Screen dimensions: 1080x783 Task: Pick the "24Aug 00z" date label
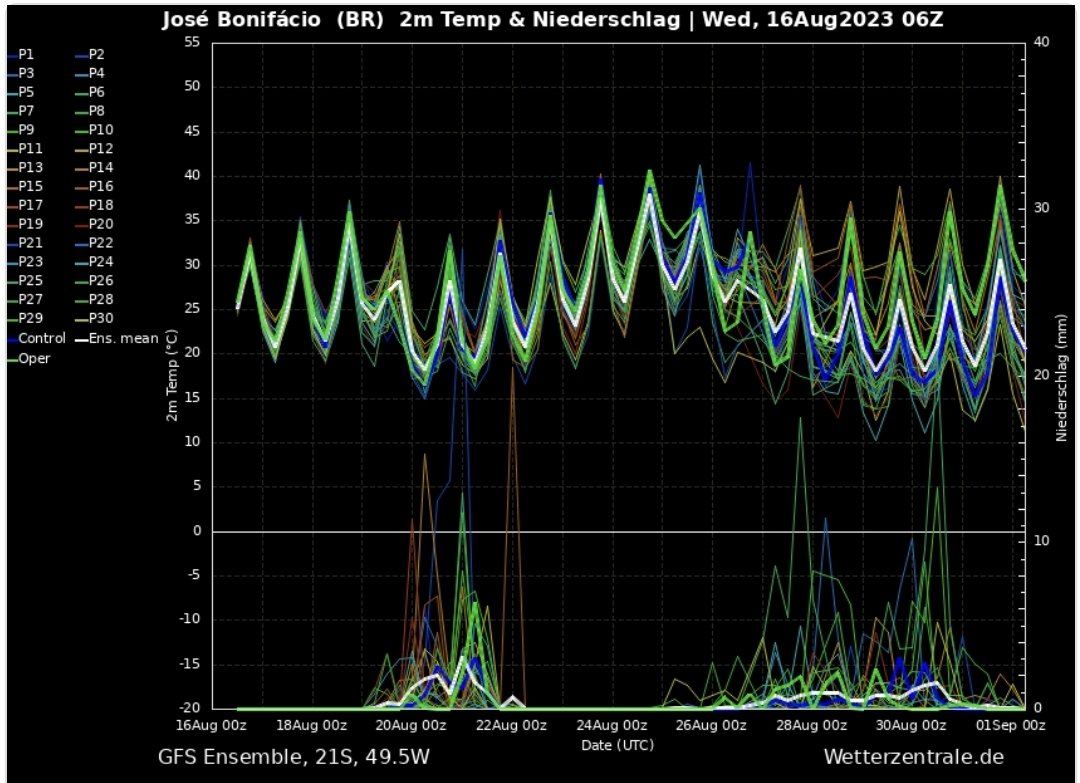(x=612, y=725)
